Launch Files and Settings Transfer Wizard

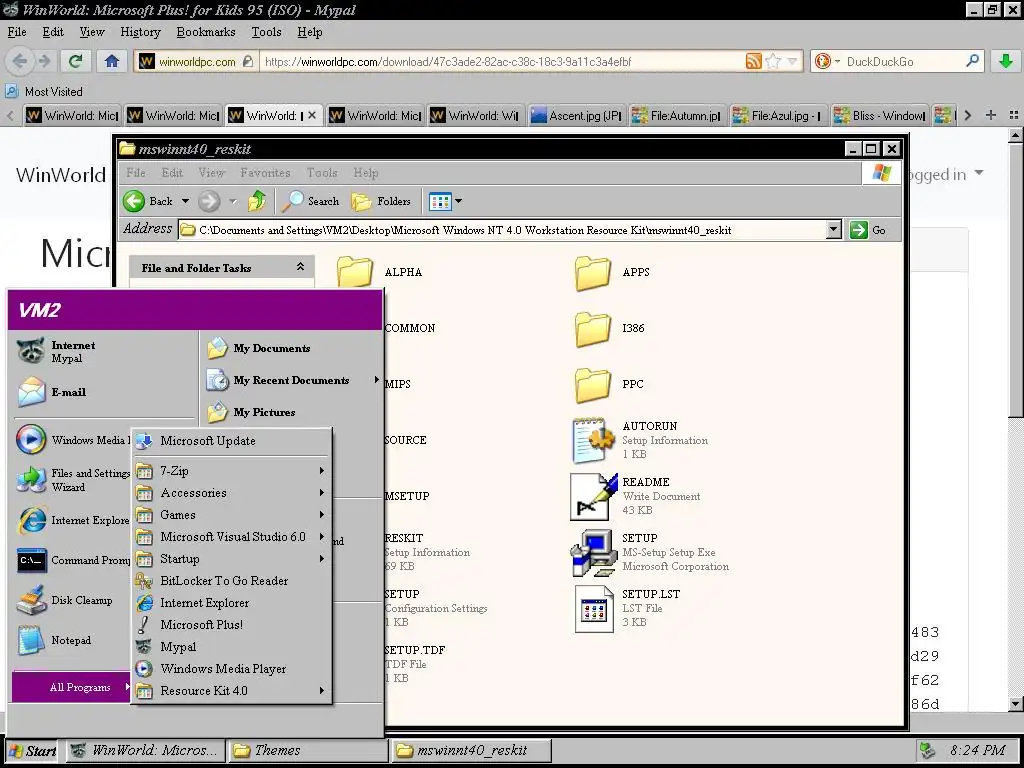[x=73, y=480]
